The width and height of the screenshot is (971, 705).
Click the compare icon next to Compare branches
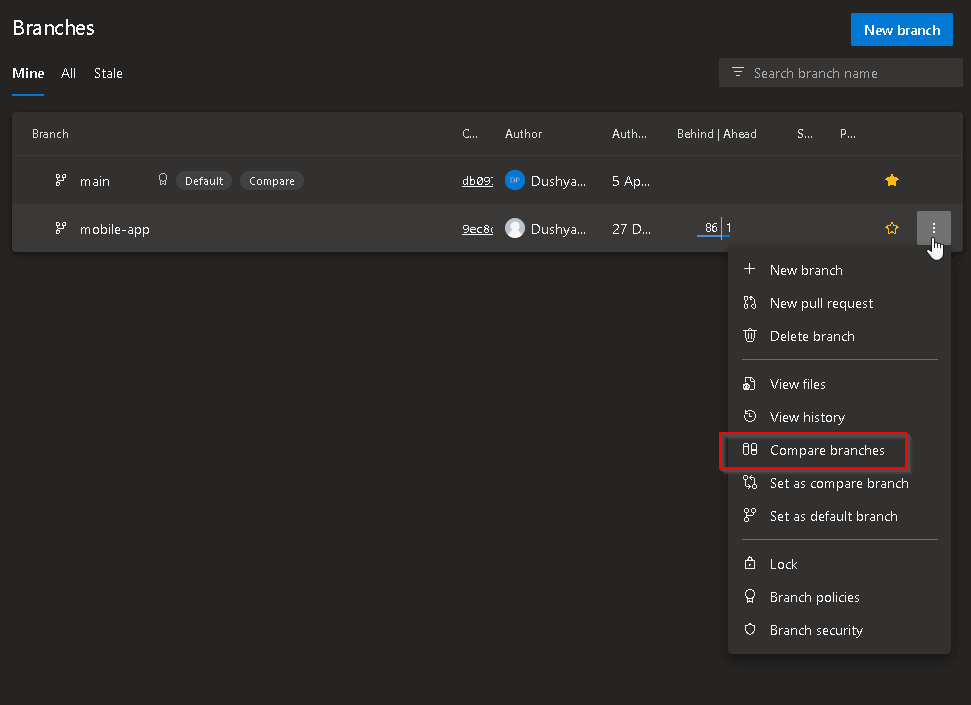749,449
